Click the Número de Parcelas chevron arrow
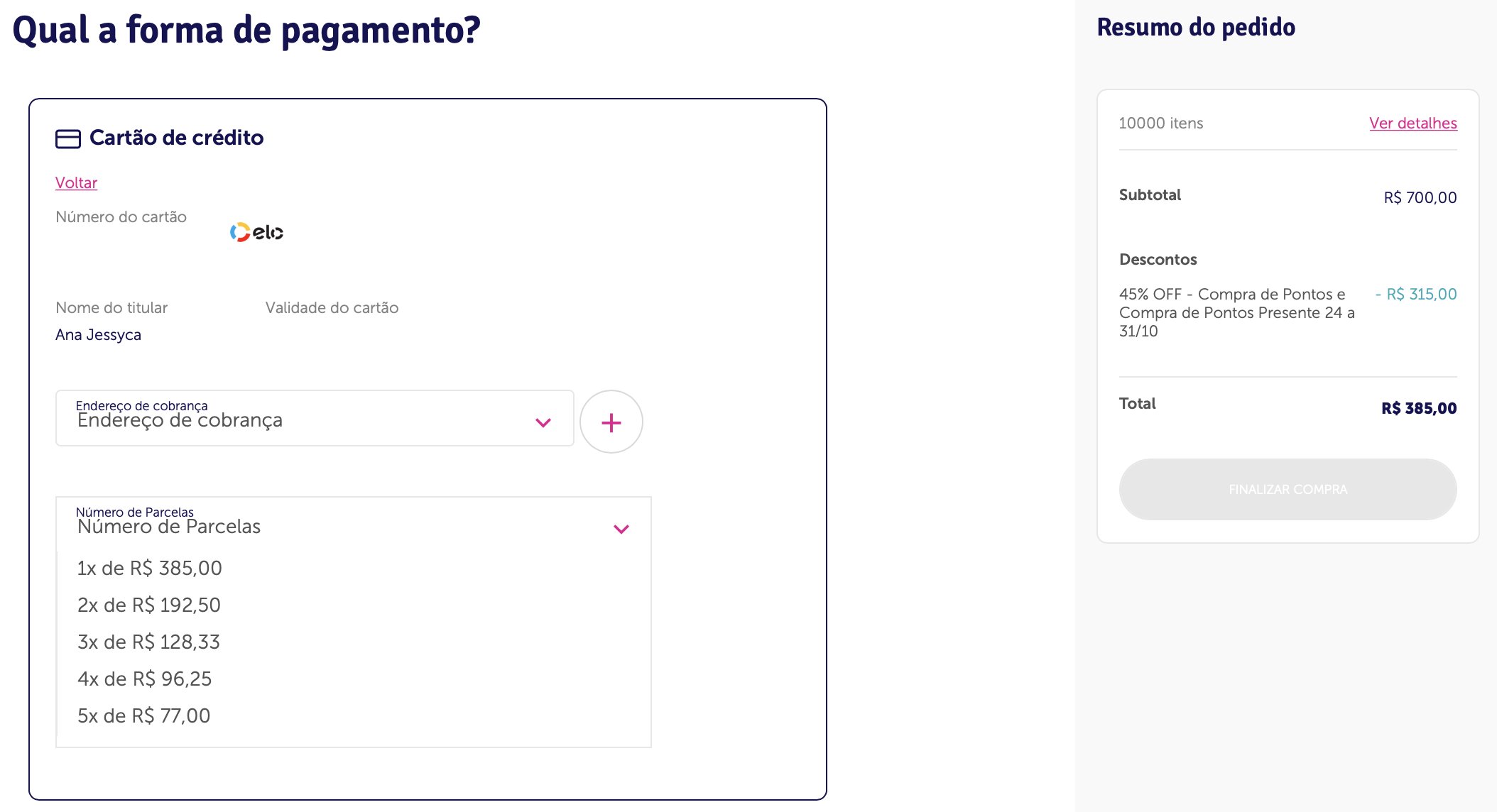The height and width of the screenshot is (812, 1497). [x=621, y=530]
